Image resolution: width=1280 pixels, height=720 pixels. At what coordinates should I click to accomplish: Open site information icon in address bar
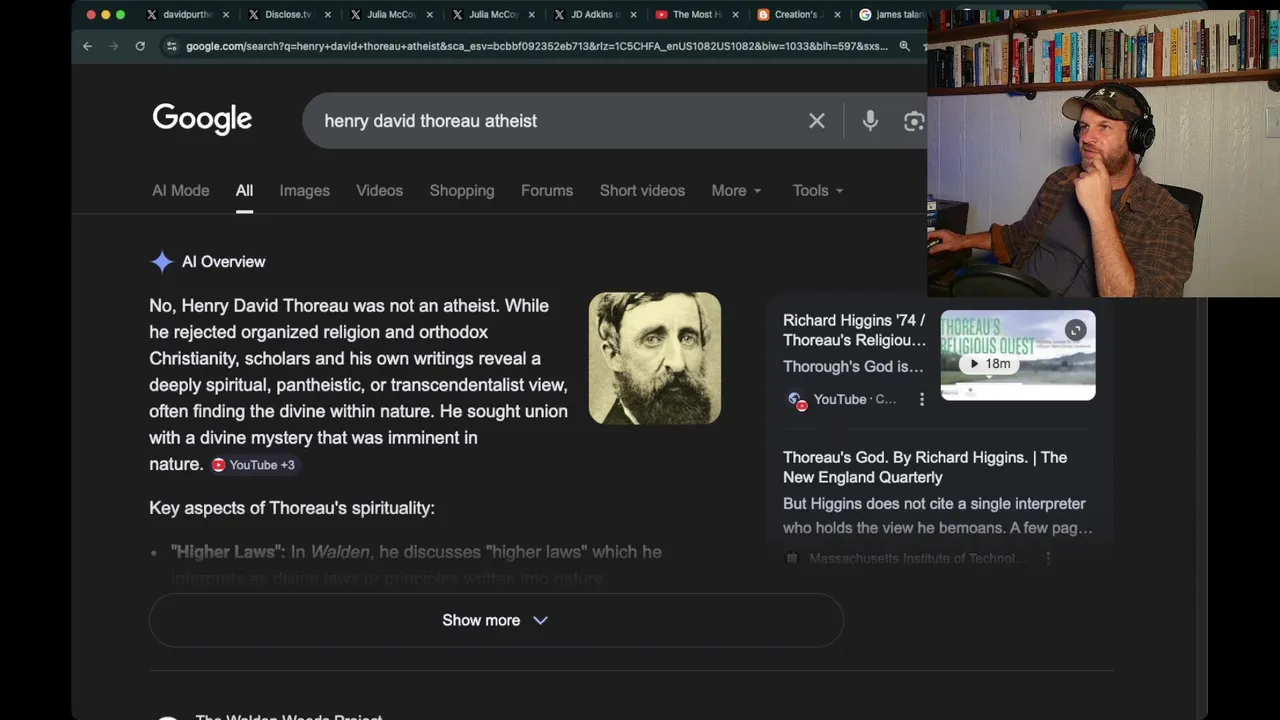click(171, 46)
